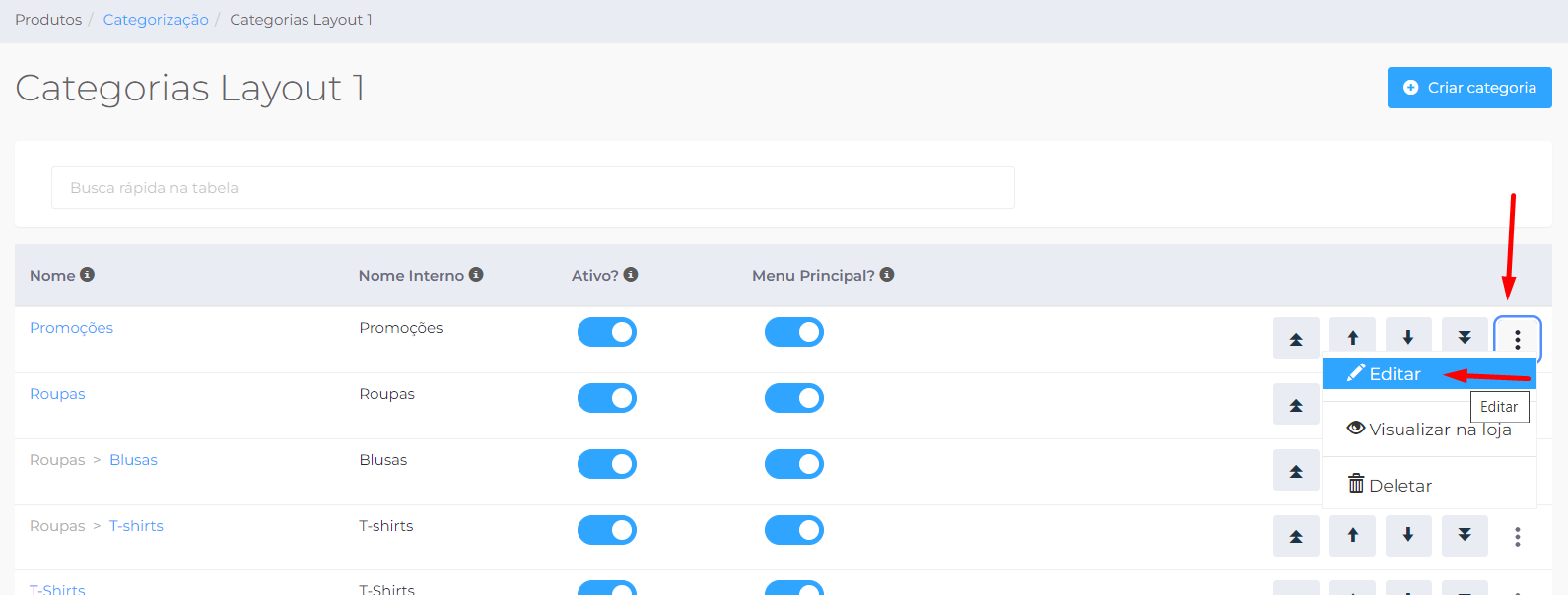Move Roupas category to the top
The image size is (1568, 595).
point(1296,404)
